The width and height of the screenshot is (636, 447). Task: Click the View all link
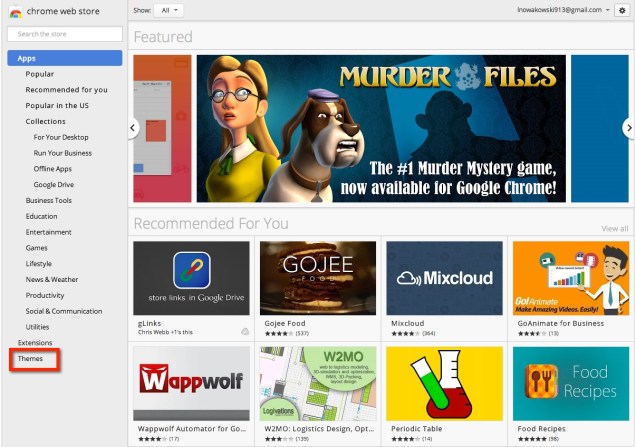[x=614, y=229]
